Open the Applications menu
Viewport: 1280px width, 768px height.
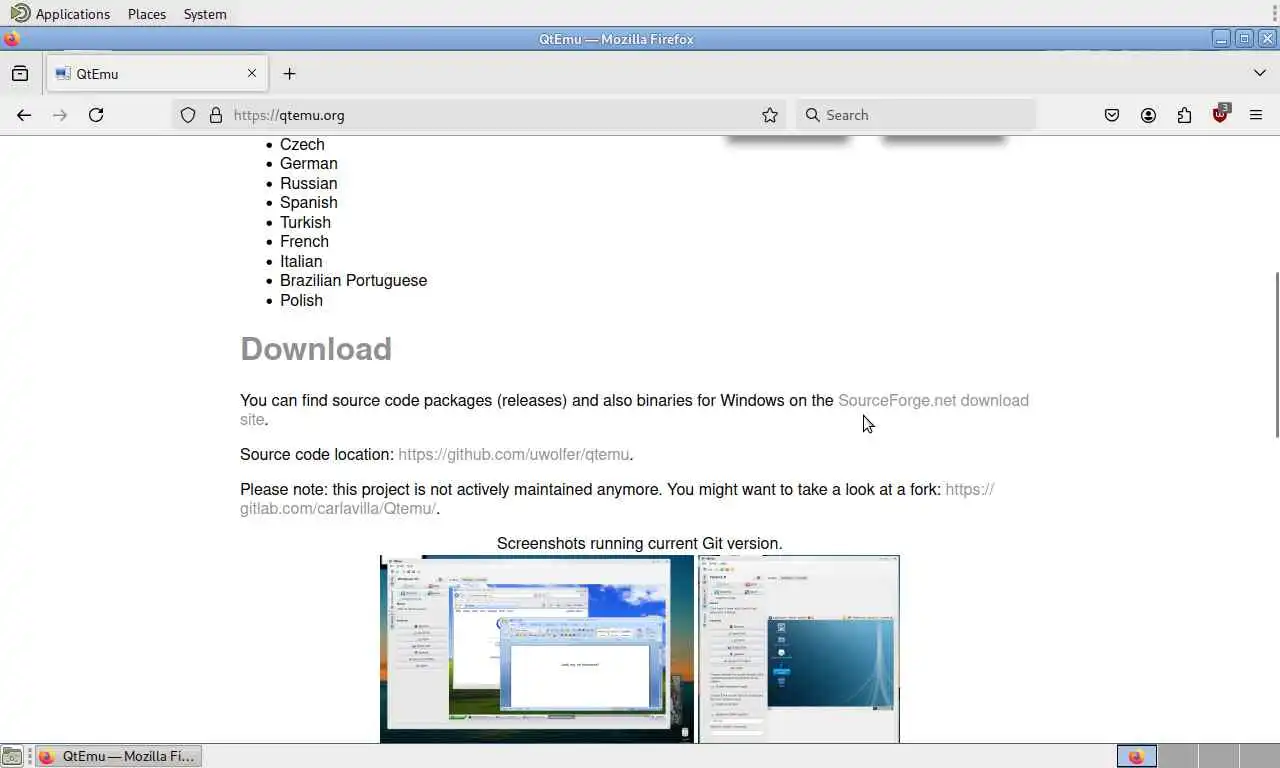coord(73,14)
